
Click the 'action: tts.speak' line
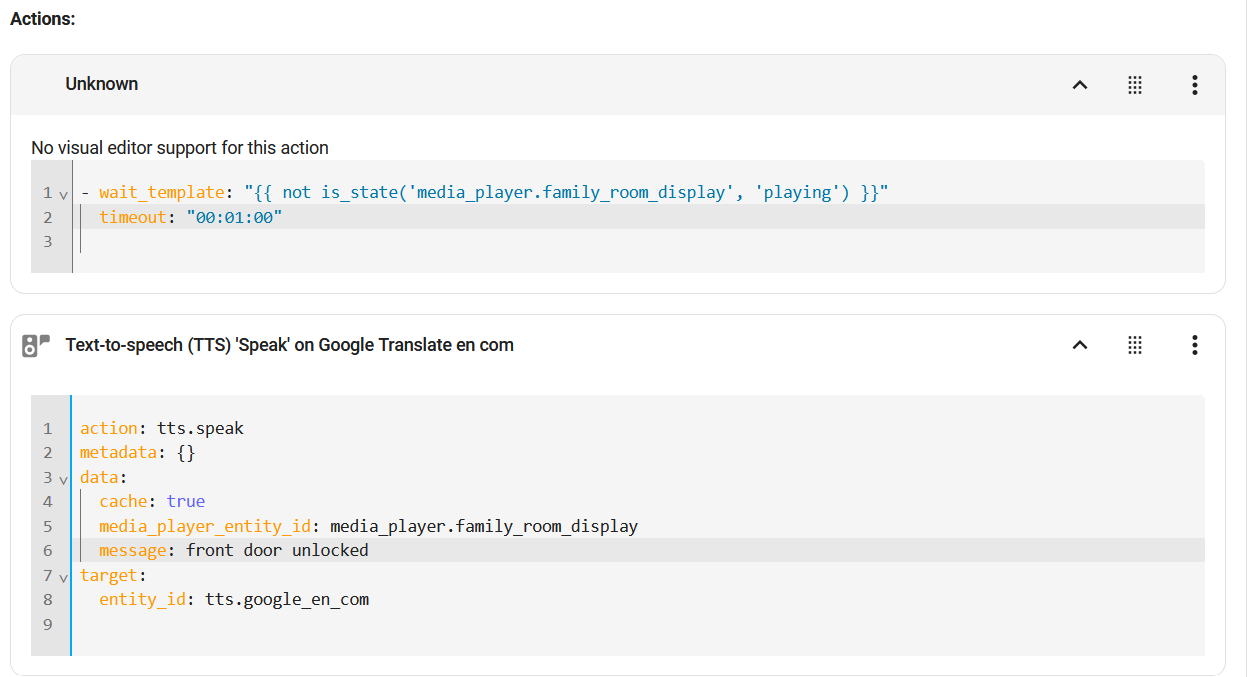tap(162, 428)
